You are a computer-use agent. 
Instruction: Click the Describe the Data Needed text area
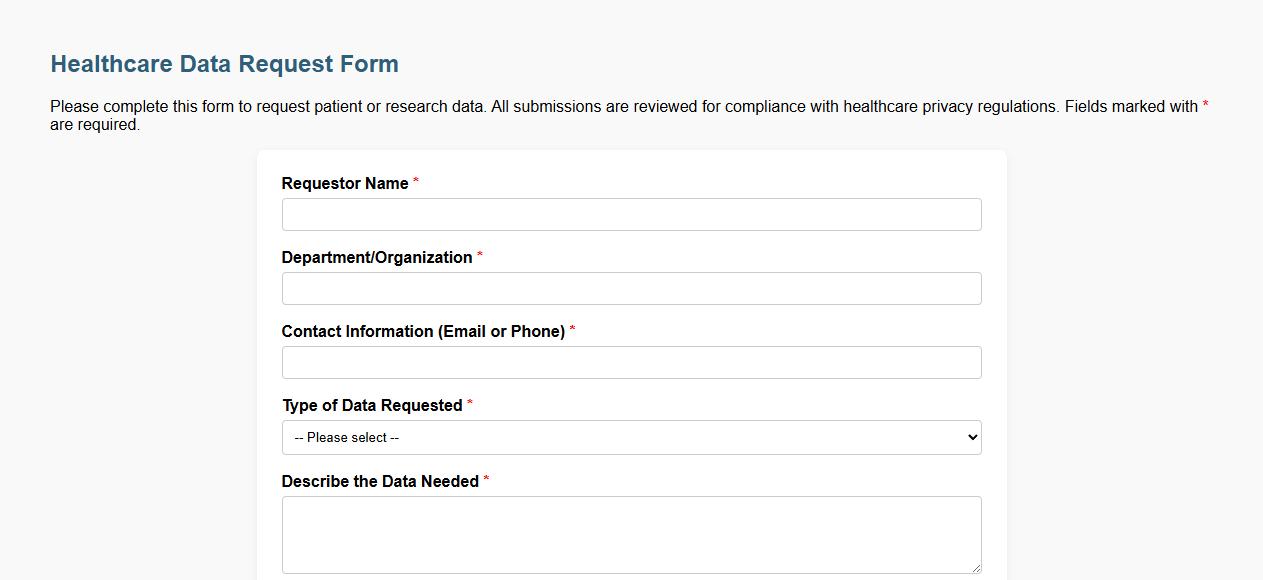pos(631,533)
